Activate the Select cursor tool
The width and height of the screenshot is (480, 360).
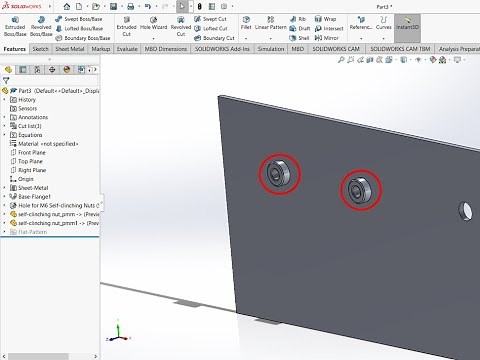pyautogui.click(x=182, y=6)
